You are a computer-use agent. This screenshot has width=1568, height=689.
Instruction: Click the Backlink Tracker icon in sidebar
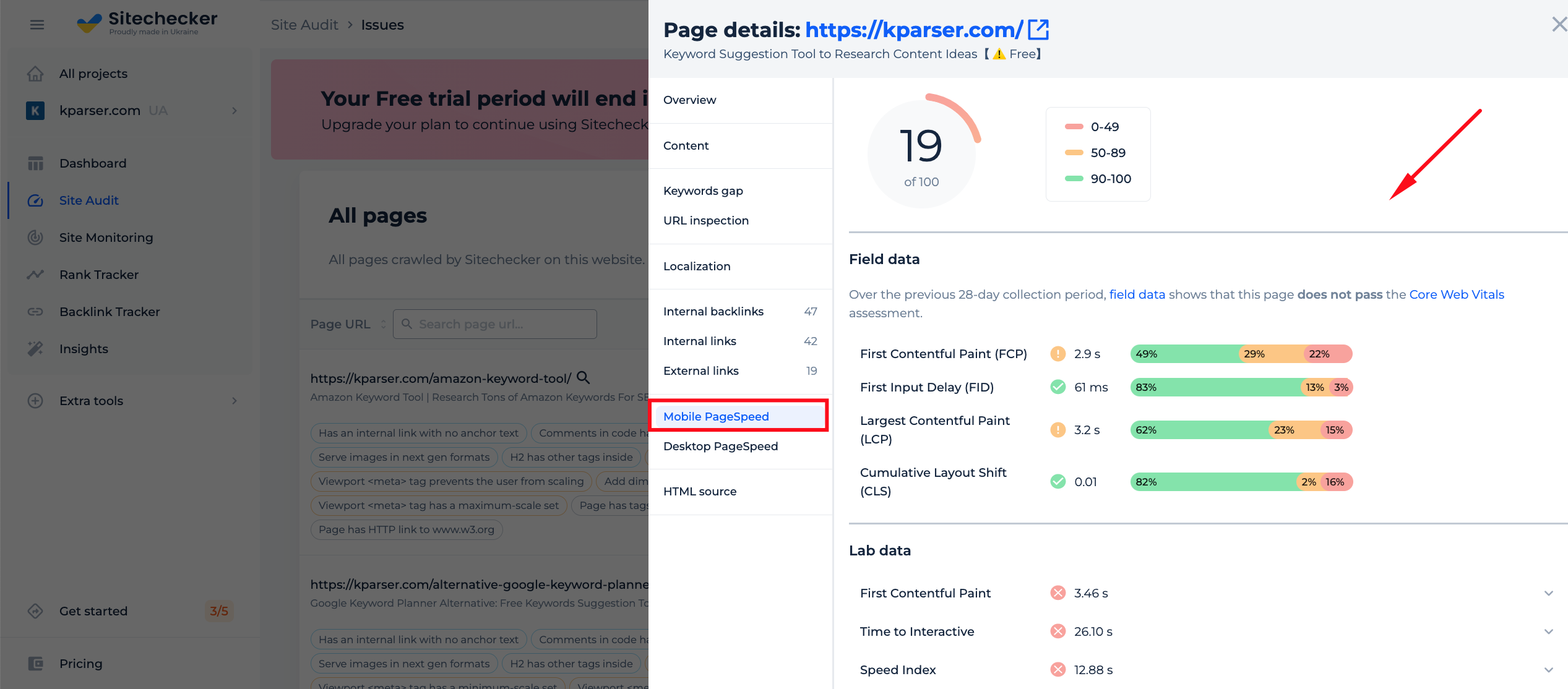pos(34,311)
